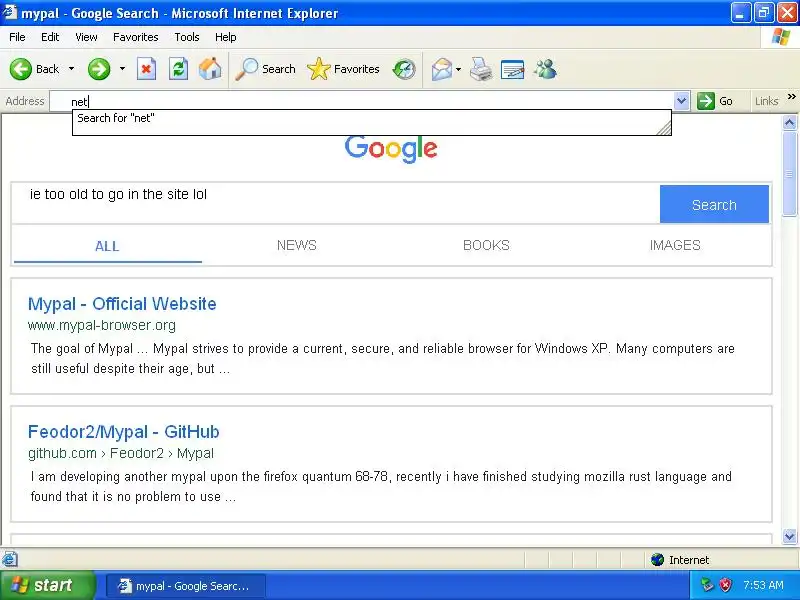800x600 pixels.
Task: Open the Favorites menu
Action: point(136,37)
